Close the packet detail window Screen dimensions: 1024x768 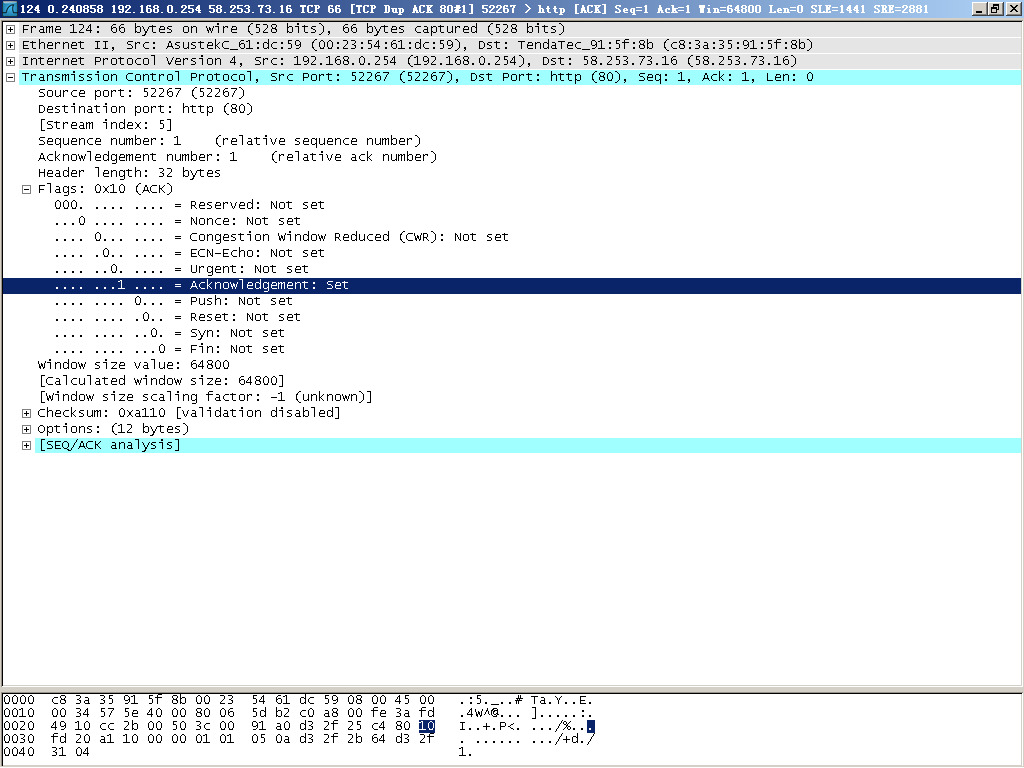click(1012, 9)
